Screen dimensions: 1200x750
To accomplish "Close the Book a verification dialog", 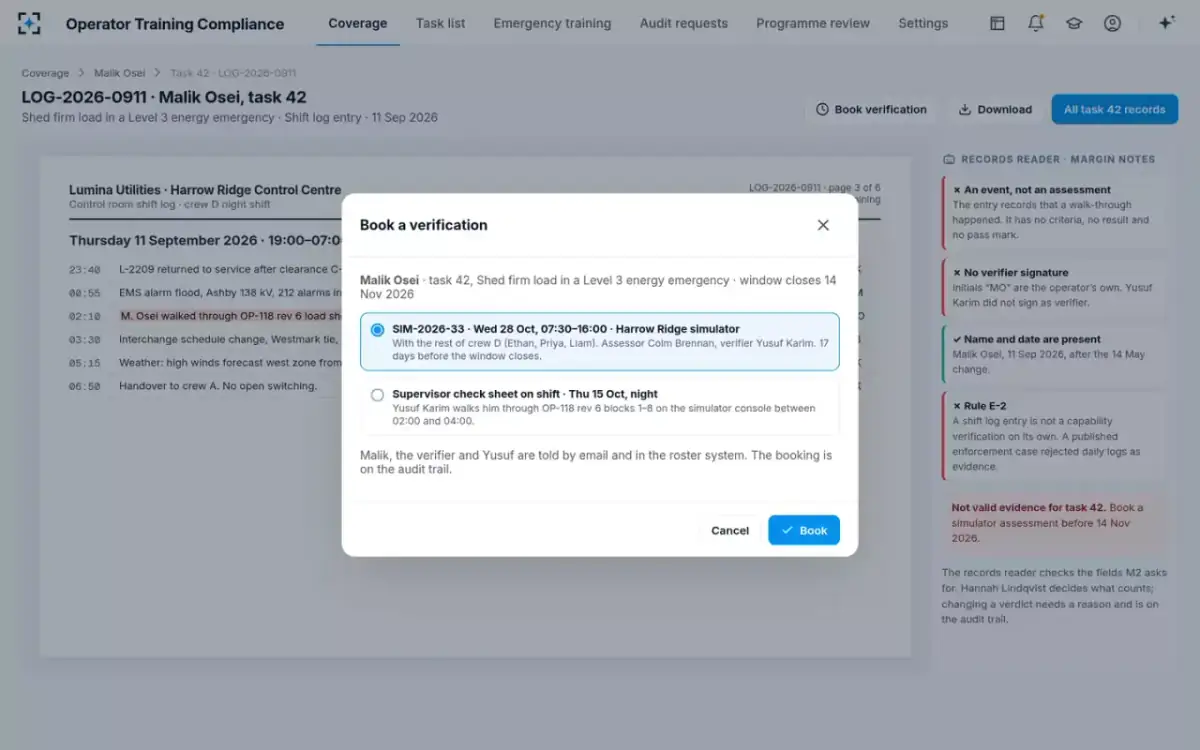I will click(x=823, y=225).
